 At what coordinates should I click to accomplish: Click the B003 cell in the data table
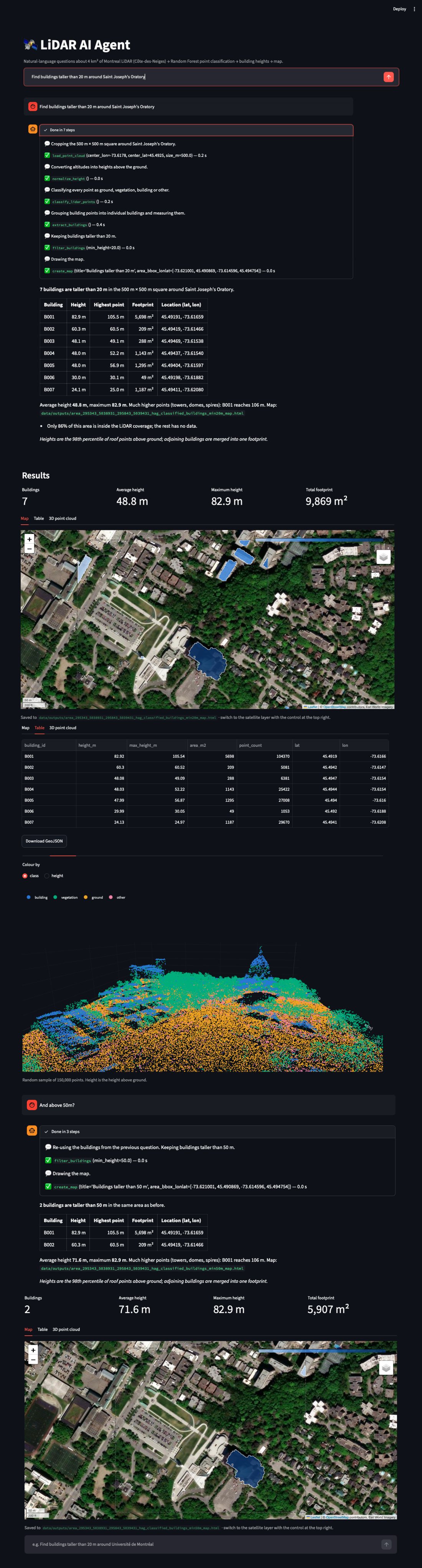click(49, 779)
